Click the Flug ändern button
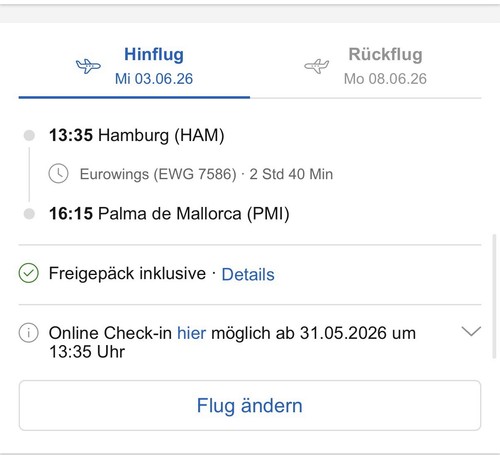 click(x=250, y=405)
